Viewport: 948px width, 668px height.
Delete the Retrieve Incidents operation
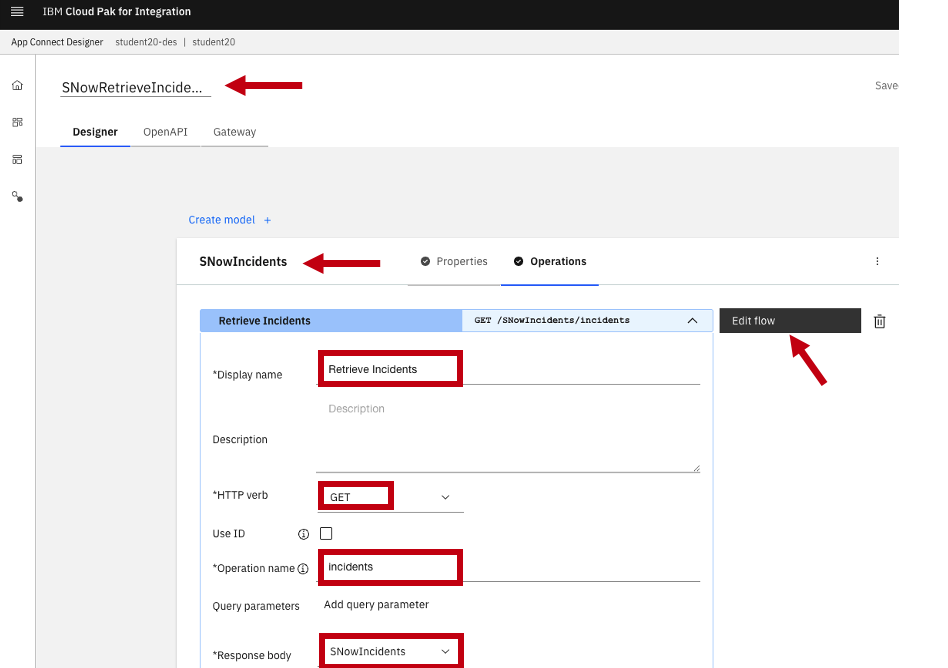coord(879,321)
